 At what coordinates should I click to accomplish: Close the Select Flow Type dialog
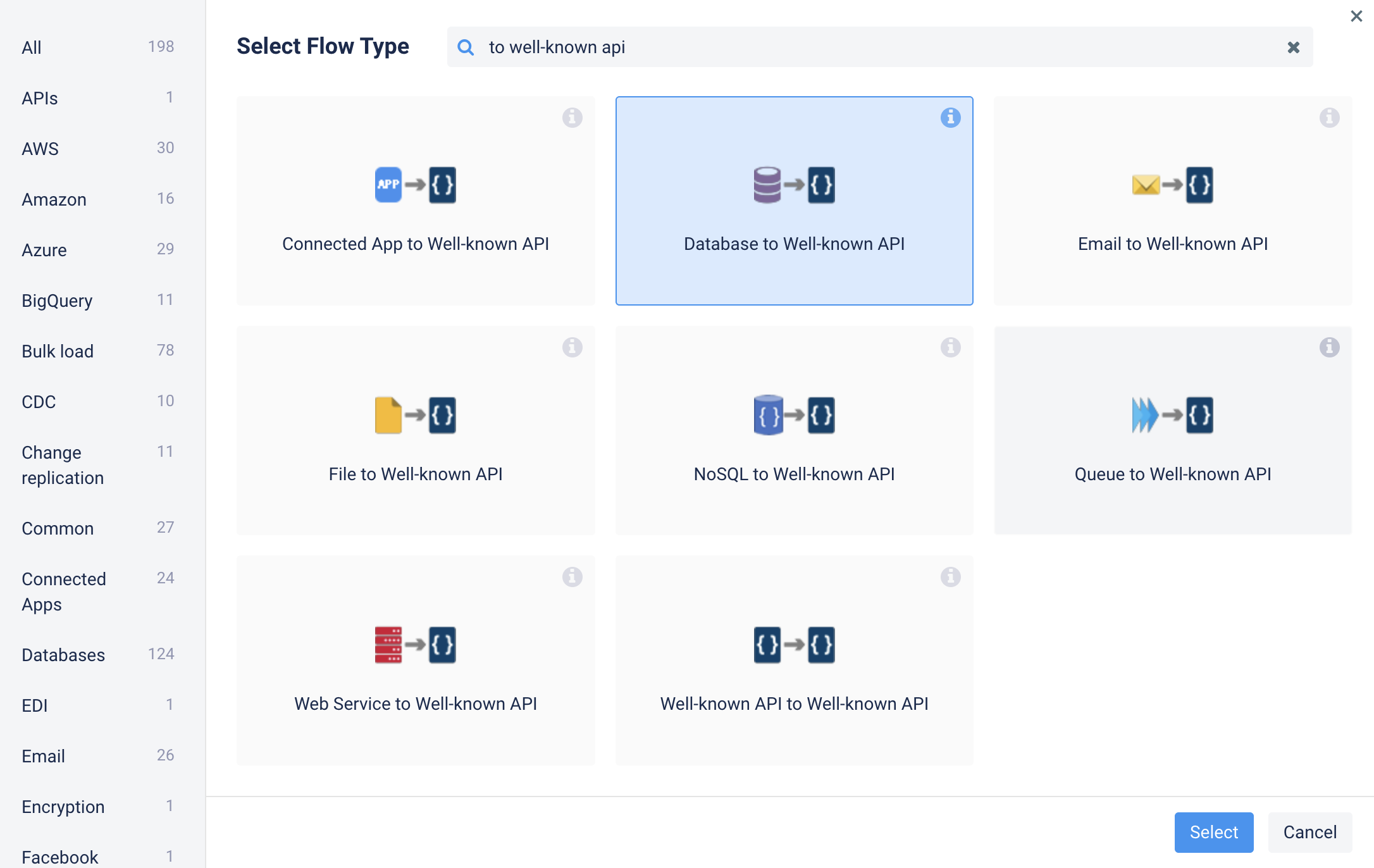click(1356, 16)
